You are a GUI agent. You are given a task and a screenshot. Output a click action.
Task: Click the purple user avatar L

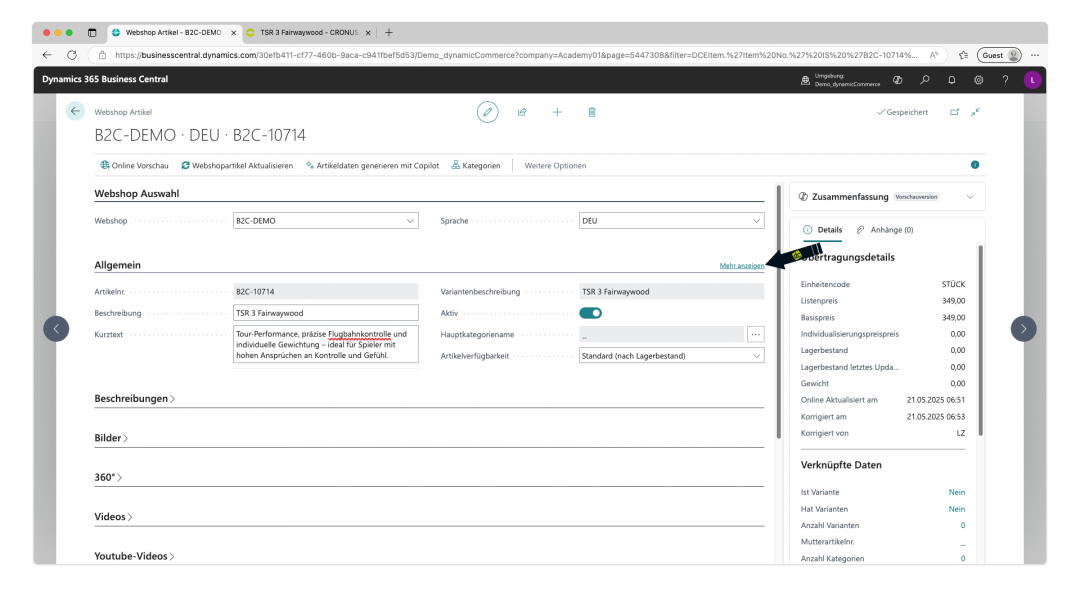(1032, 80)
